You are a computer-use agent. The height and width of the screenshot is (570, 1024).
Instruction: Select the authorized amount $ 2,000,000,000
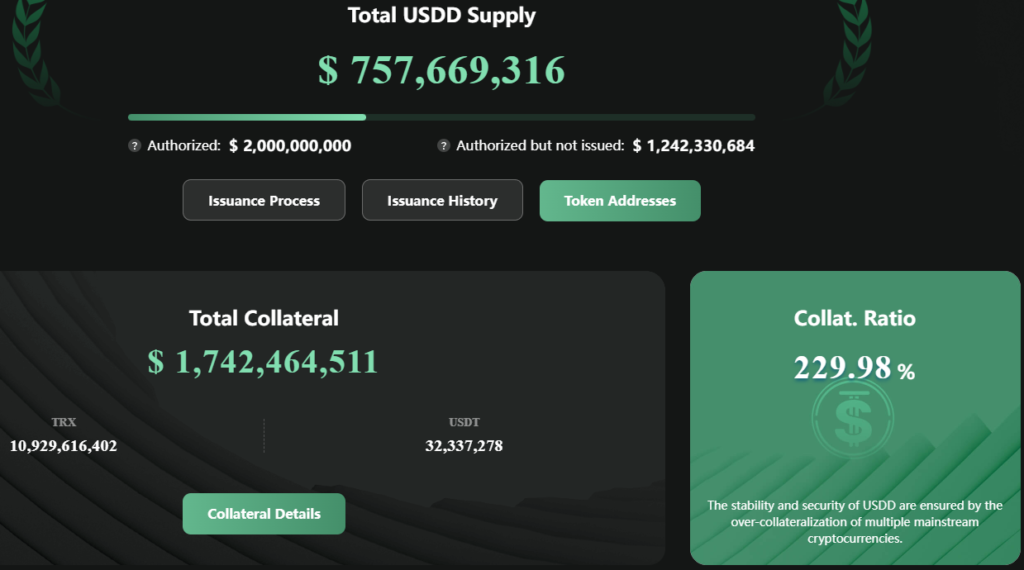pos(290,146)
